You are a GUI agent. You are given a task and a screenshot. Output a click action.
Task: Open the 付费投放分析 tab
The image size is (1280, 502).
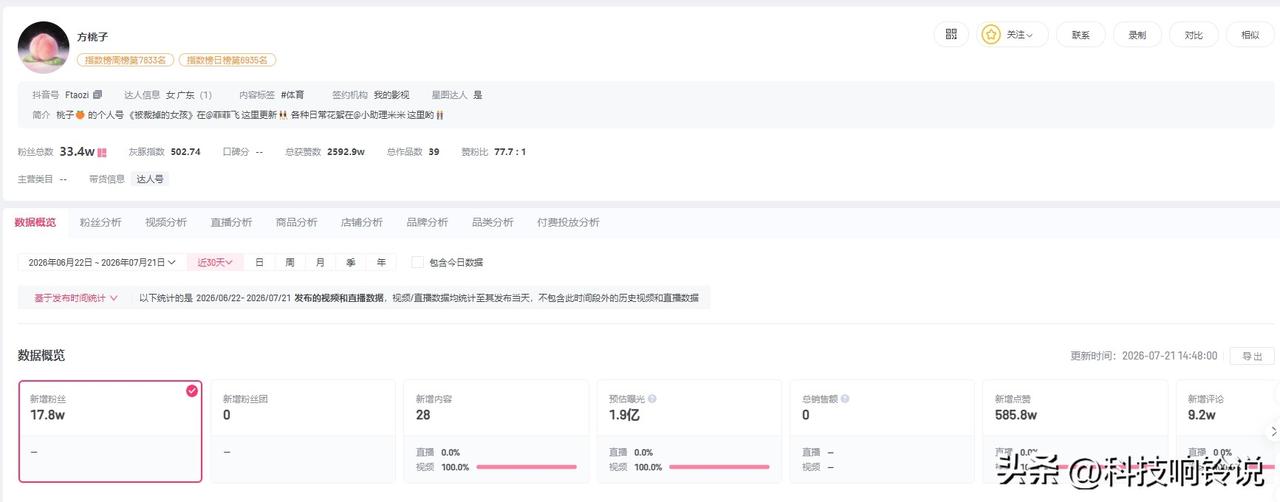point(568,222)
